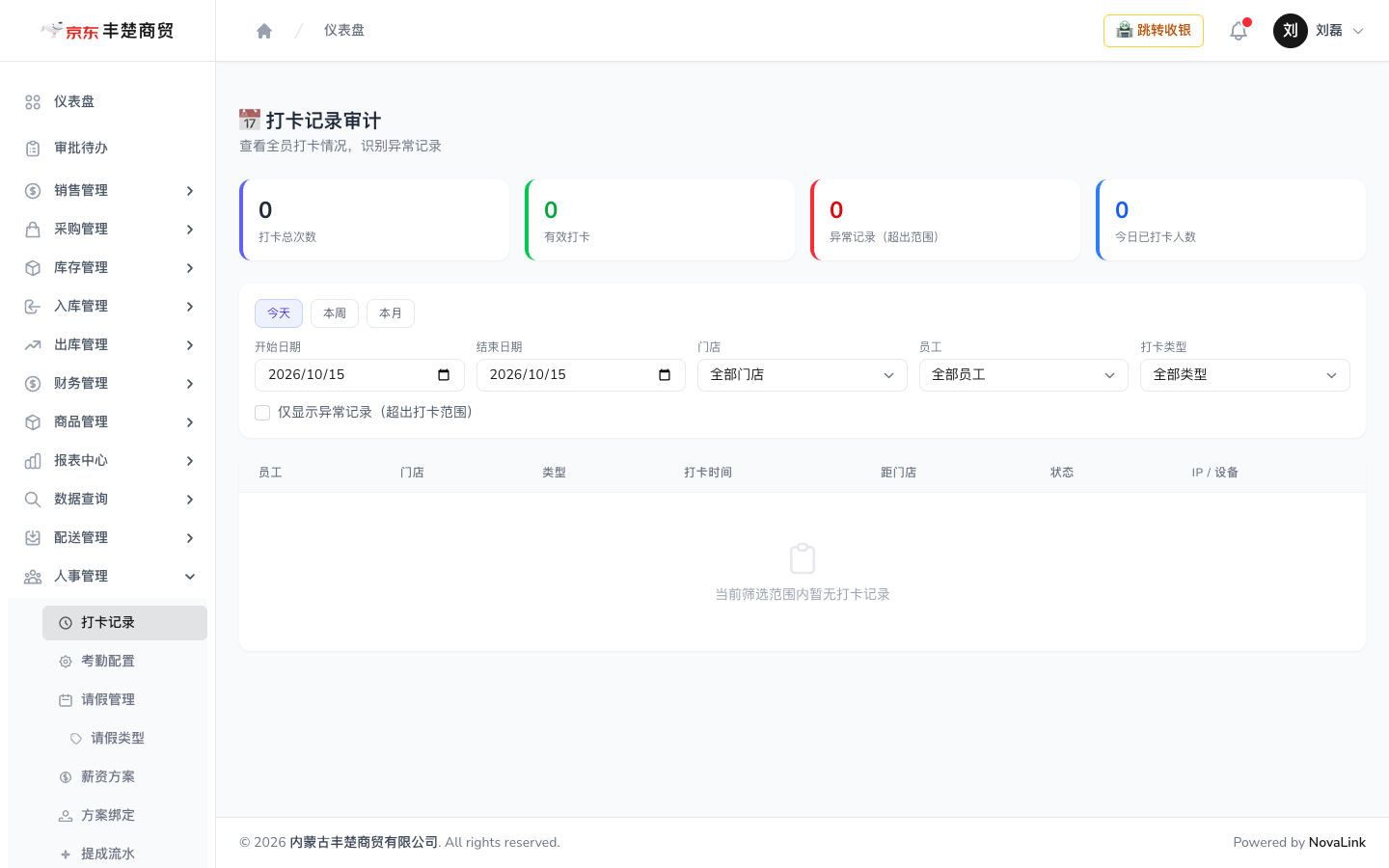Select the 本月 quick filter
Viewport: 1389px width, 868px height.
(391, 313)
